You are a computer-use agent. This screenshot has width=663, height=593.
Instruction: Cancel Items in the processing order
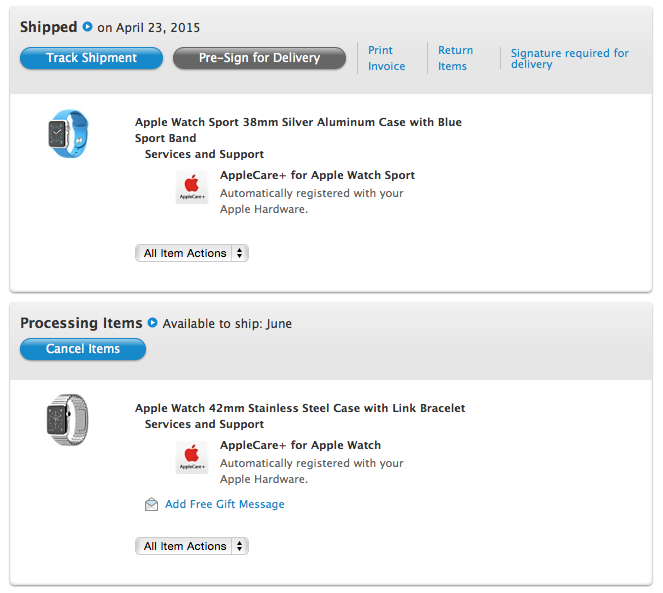point(83,349)
